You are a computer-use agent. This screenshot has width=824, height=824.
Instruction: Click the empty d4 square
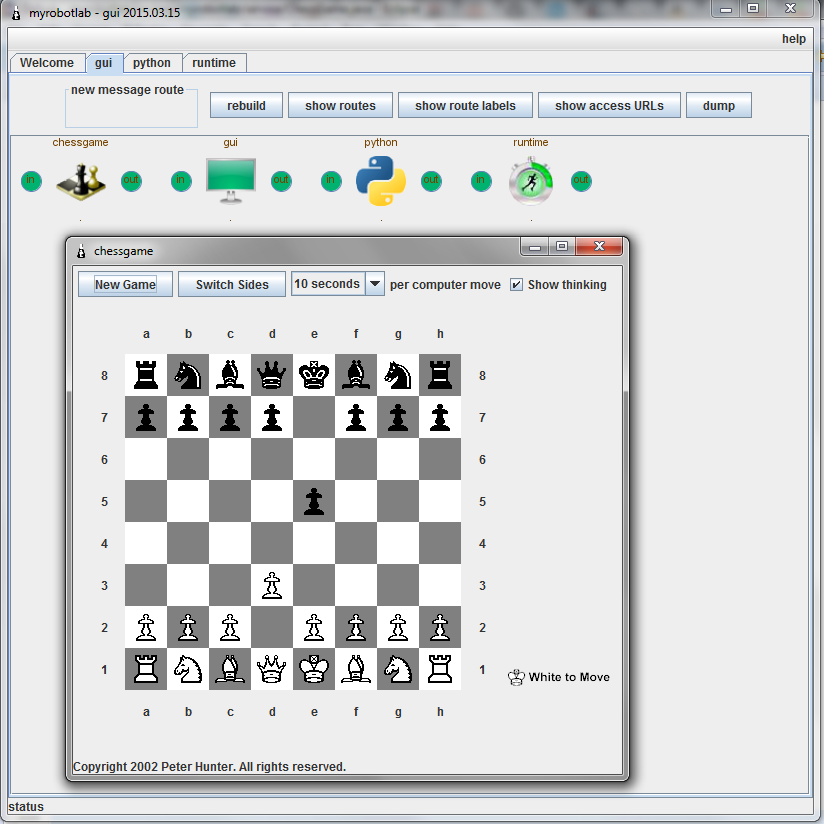[272, 543]
